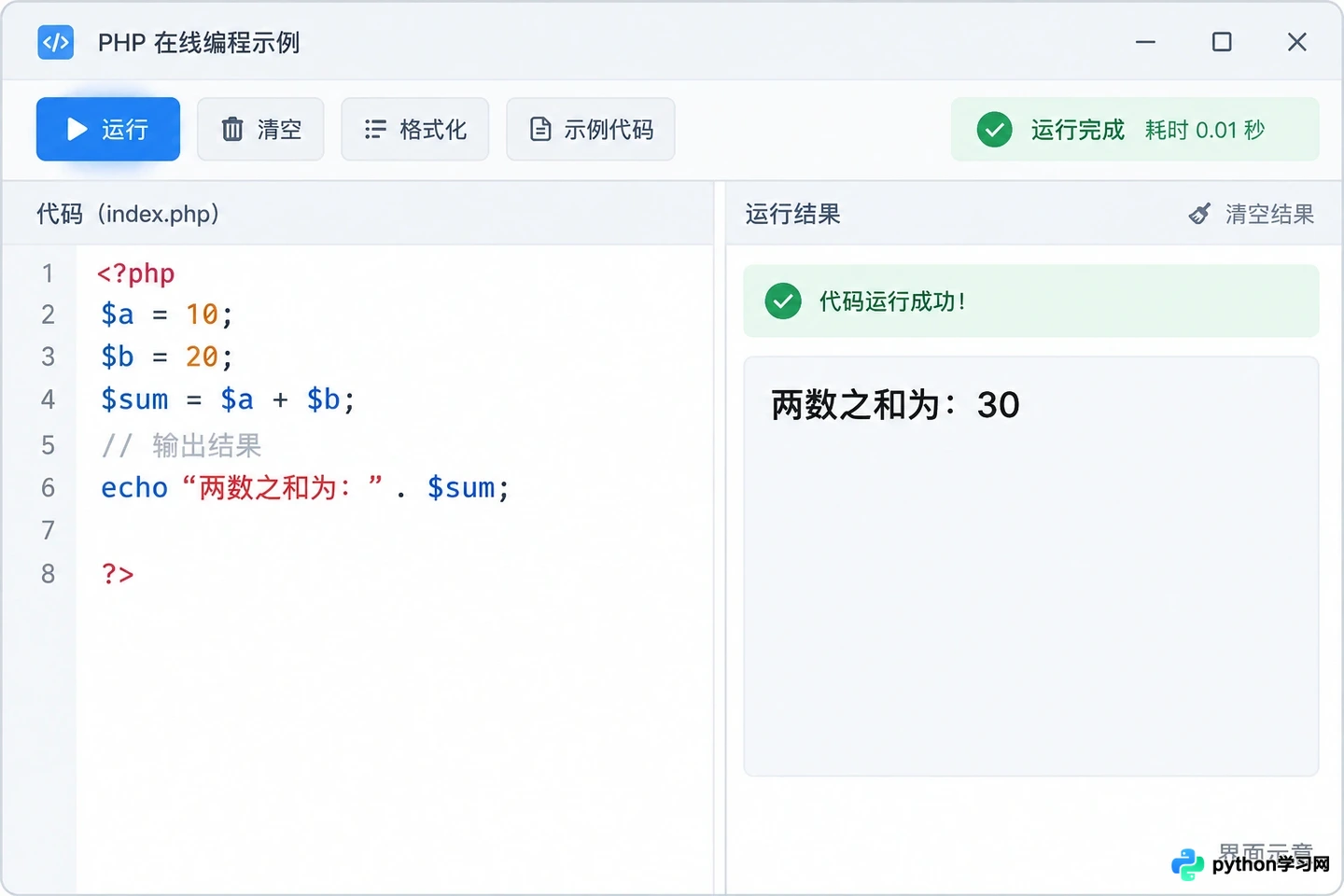Screen dimensions: 1344x896
Task: Click the list icon beside 格式化
Action: click(x=375, y=129)
